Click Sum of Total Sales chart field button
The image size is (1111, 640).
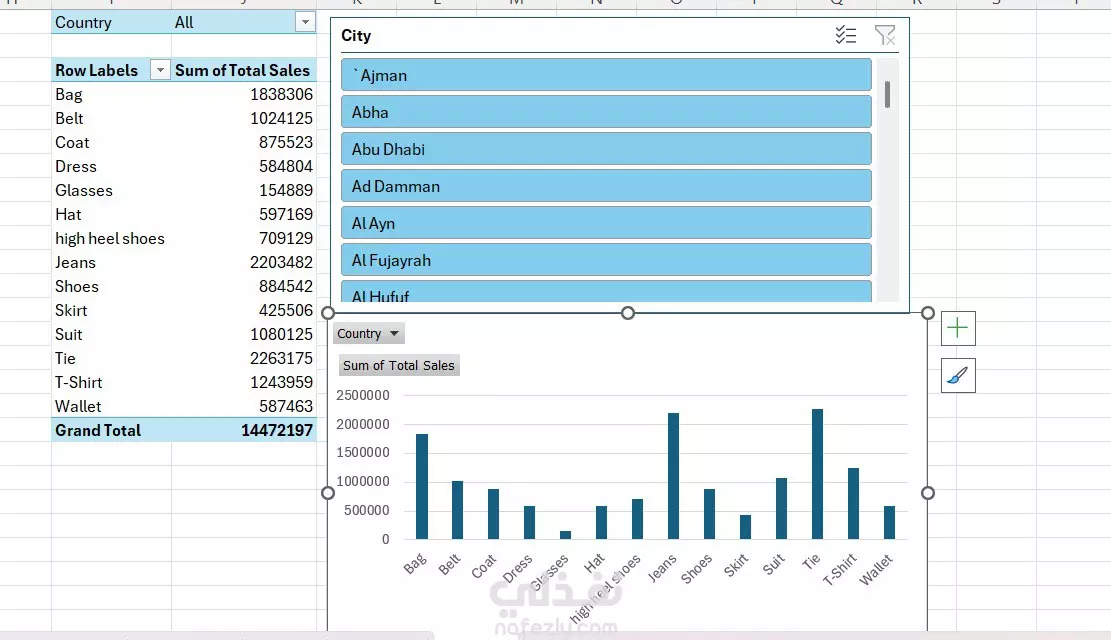pos(399,365)
